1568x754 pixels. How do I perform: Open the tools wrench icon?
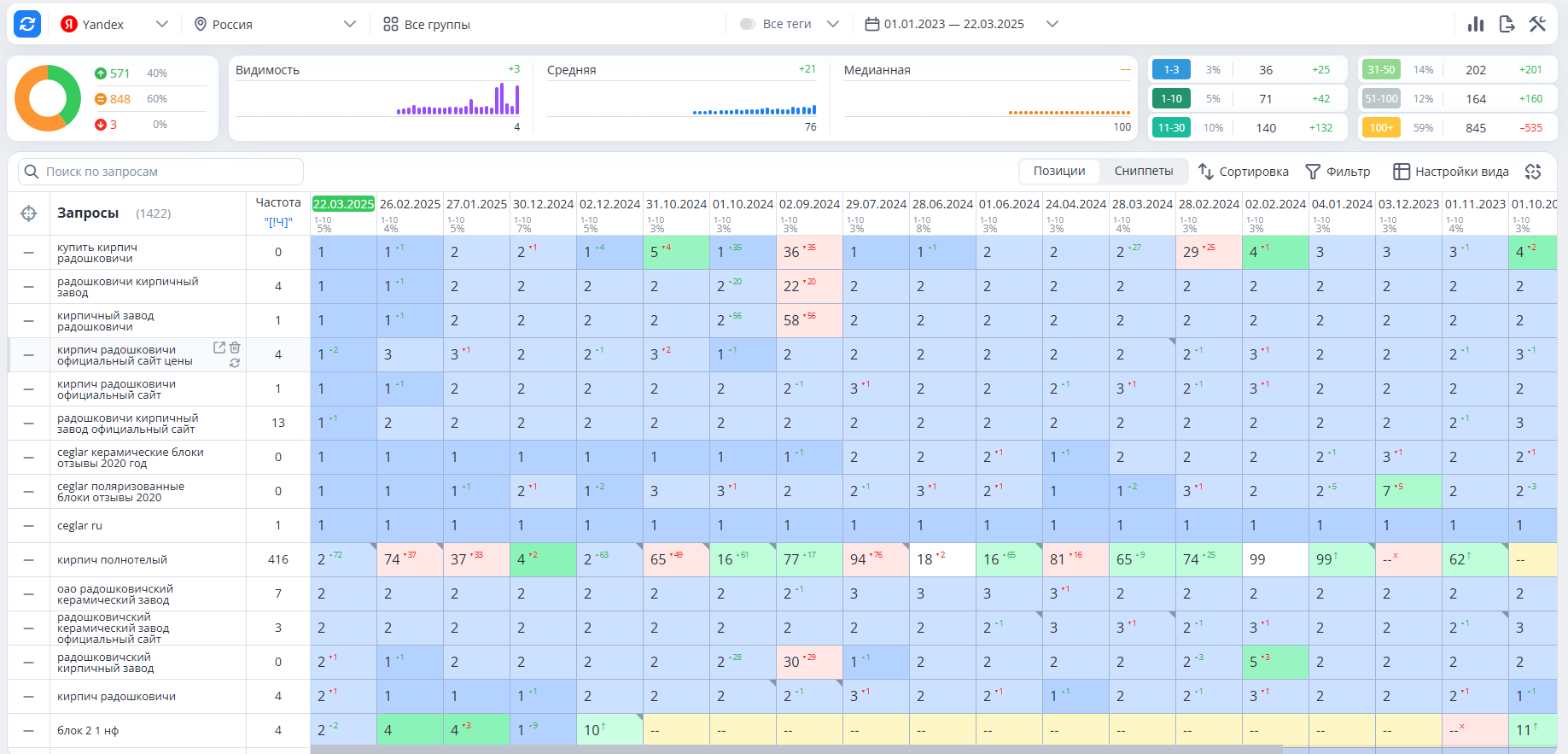[x=1537, y=24]
